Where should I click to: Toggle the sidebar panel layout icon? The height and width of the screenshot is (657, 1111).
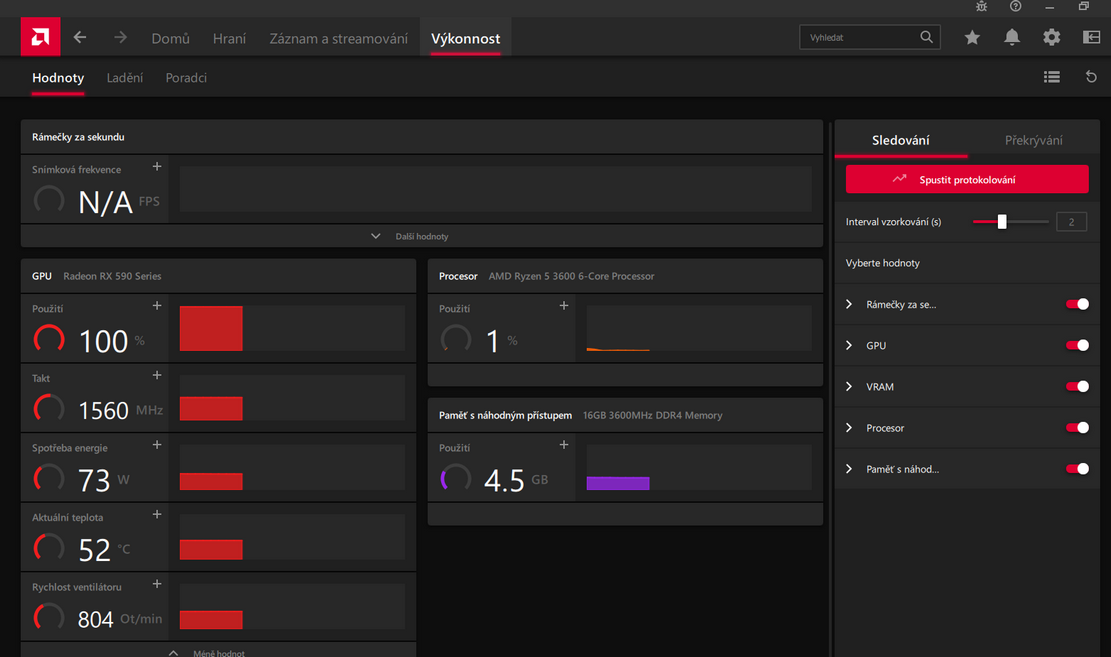point(1091,38)
